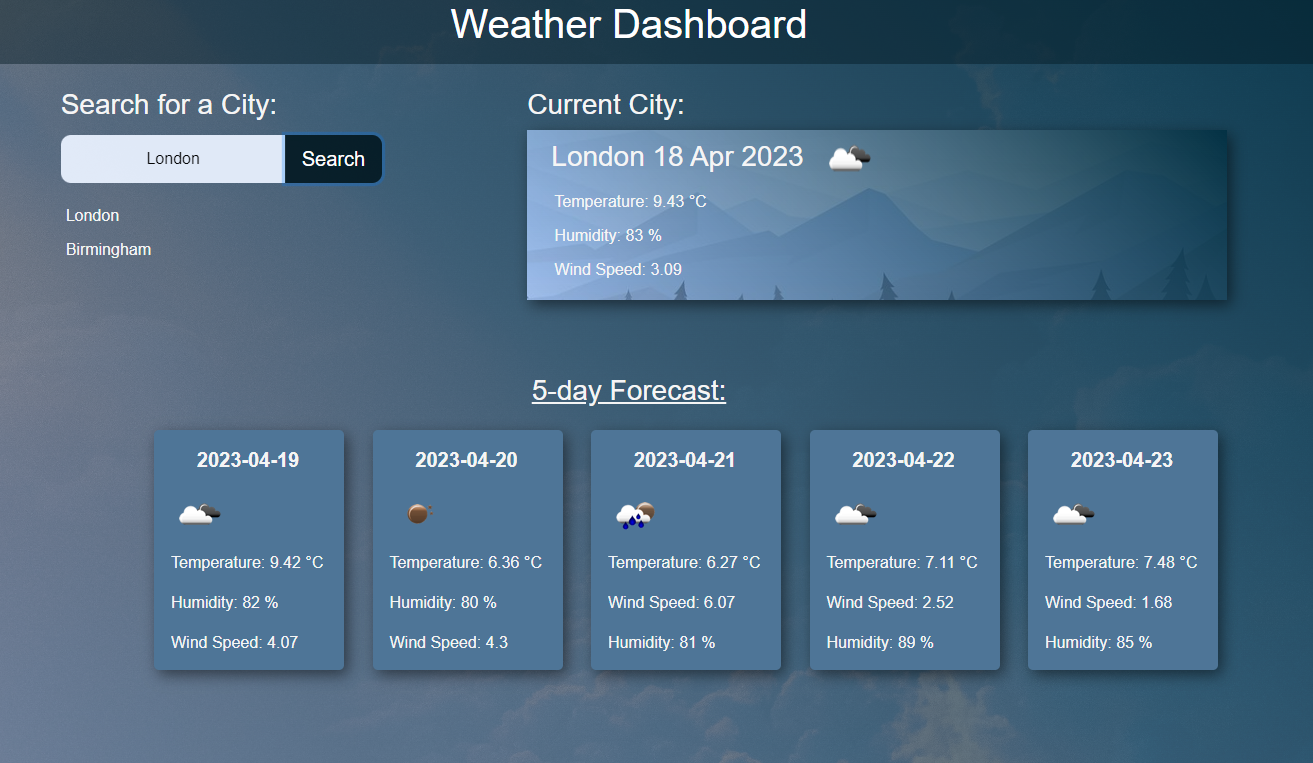Click the clear sky icon on the 2023-04-20 forecast
Image resolution: width=1313 pixels, height=763 pixels.
417,512
